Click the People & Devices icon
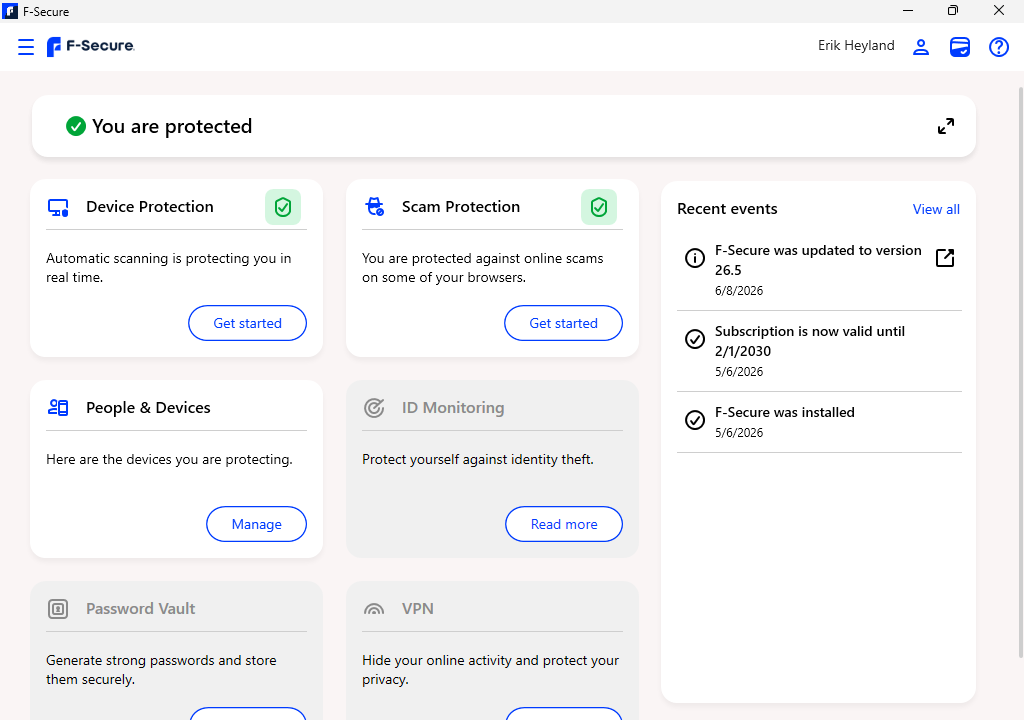This screenshot has height=720, width=1024. click(58, 408)
